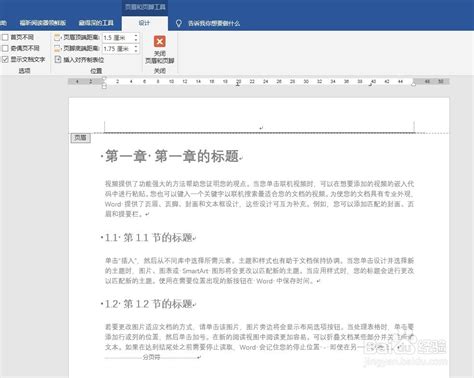
Task: Click the 位置 group label
Action: (x=96, y=71)
